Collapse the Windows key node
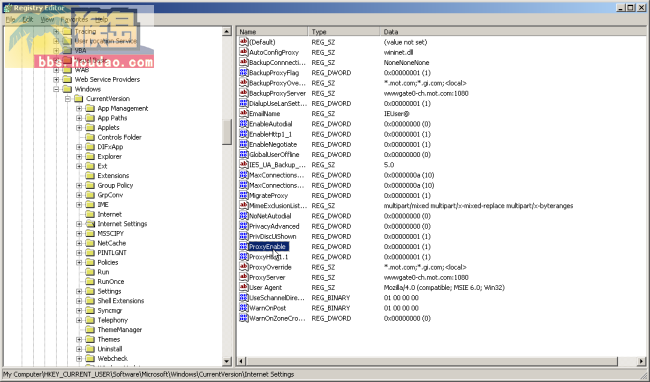 (x=56, y=89)
